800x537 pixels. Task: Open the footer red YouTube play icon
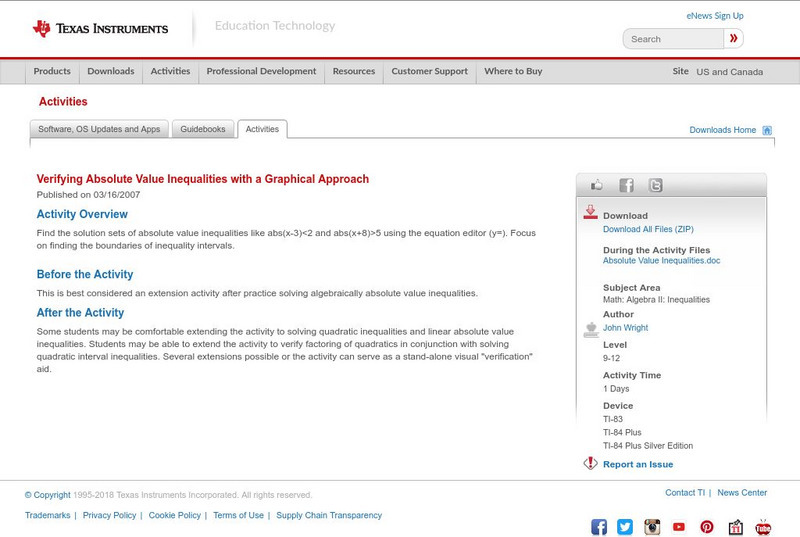679,526
